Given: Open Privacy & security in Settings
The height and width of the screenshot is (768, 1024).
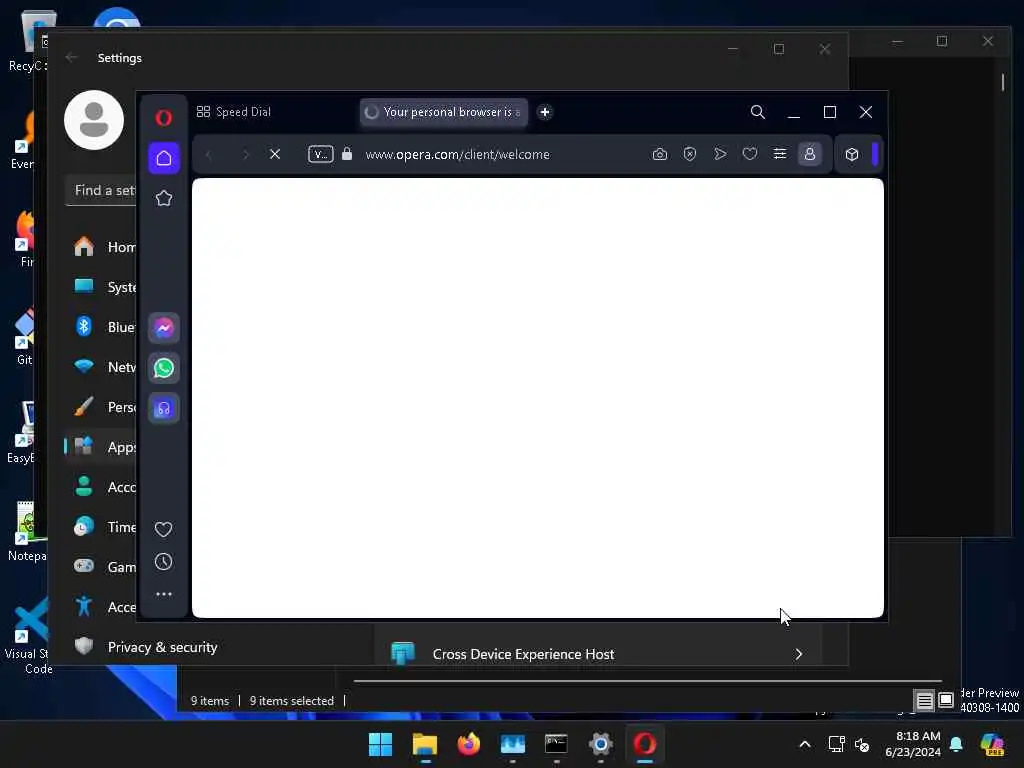Looking at the screenshot, I should click(x=162, y=647).
